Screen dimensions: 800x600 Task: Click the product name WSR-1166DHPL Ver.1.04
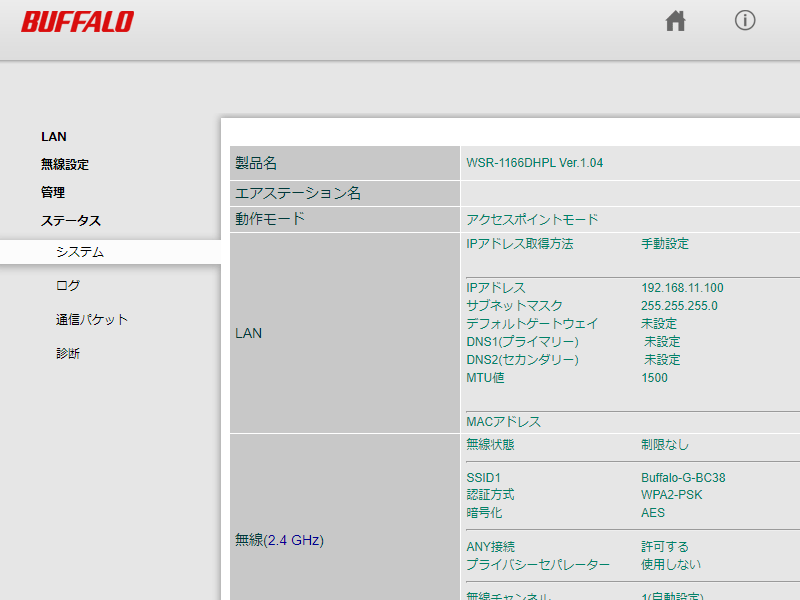tap(535, 163)
